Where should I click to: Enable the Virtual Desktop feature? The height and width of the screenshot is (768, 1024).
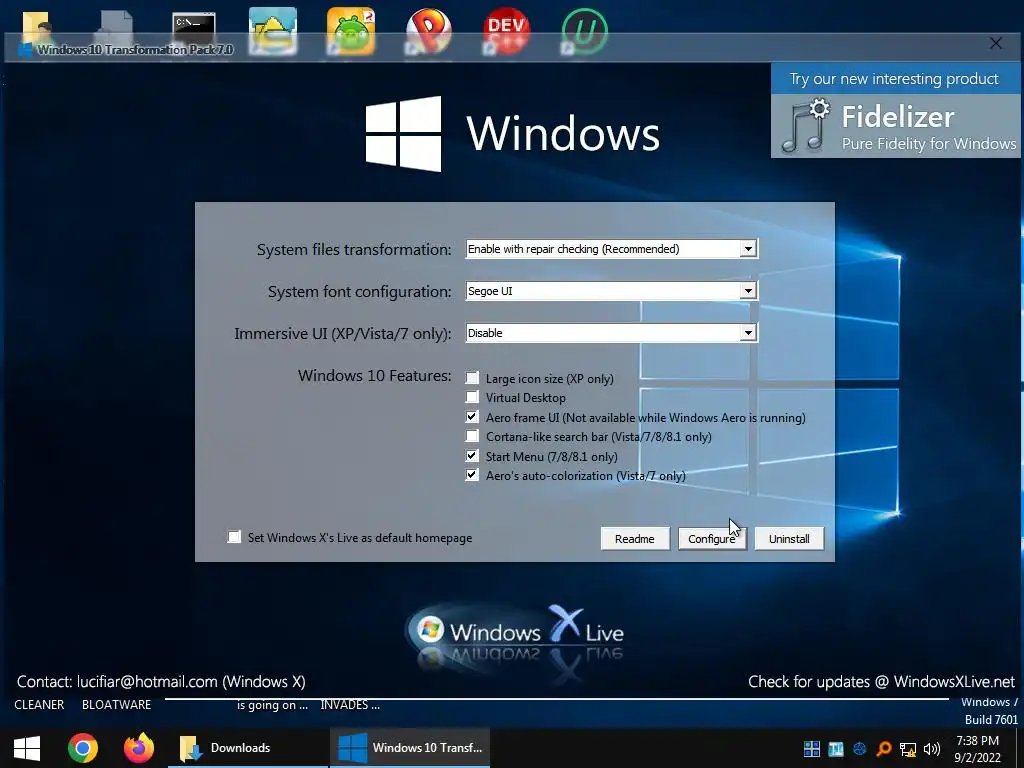click(x=472, y=397)
